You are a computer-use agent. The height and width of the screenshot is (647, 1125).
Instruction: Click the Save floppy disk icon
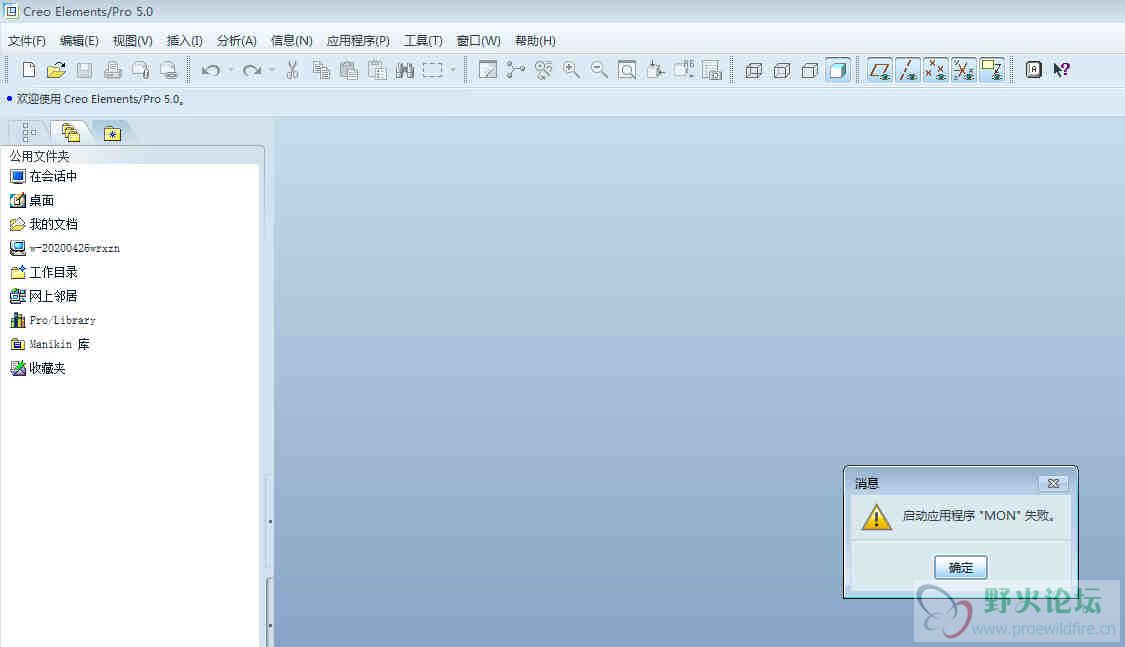[x=84, y=70]
